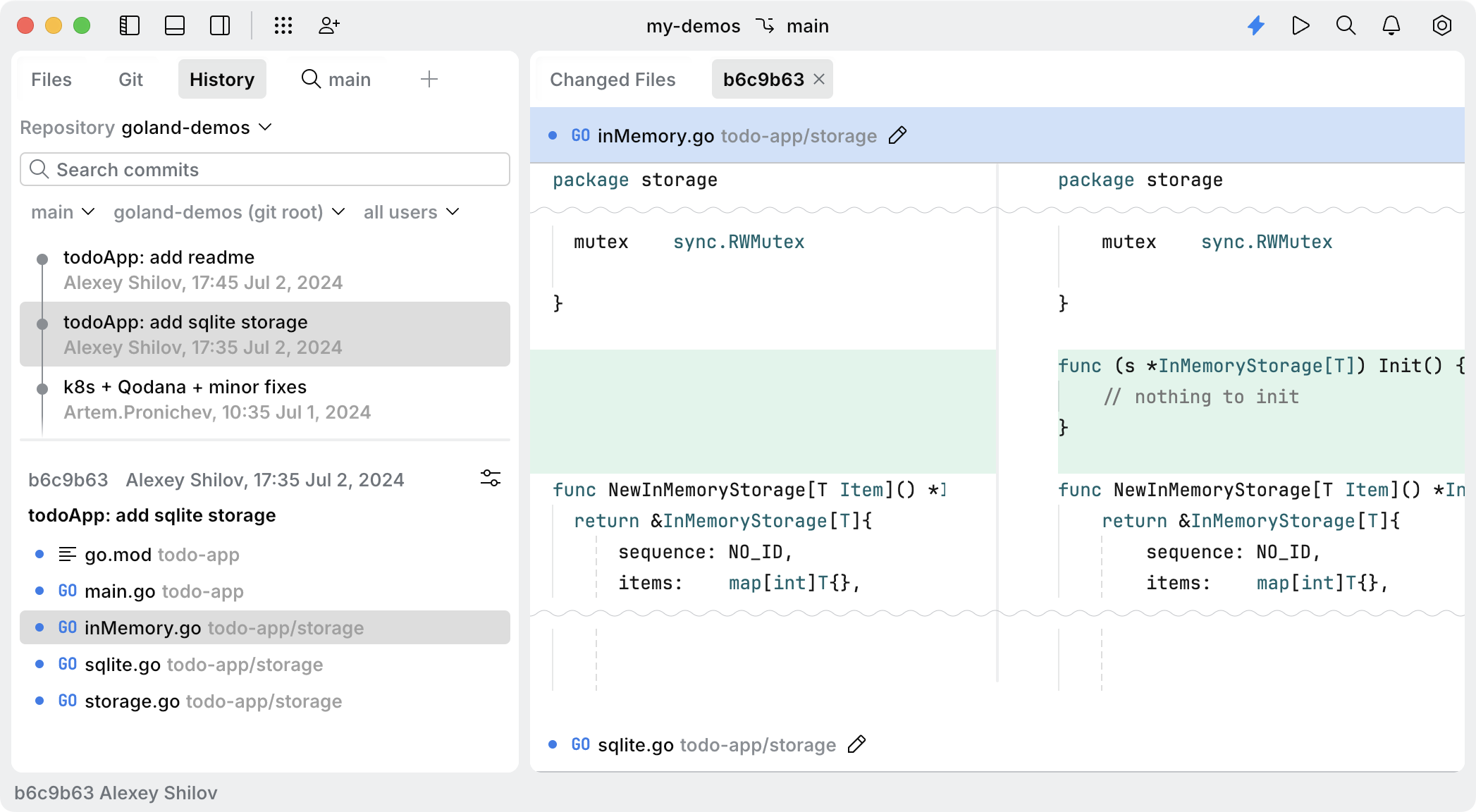Image resolution: width=1476 pixels, height=812 pixels.
Task: Switch to the Git tab
Action: [x=130, y=80]
